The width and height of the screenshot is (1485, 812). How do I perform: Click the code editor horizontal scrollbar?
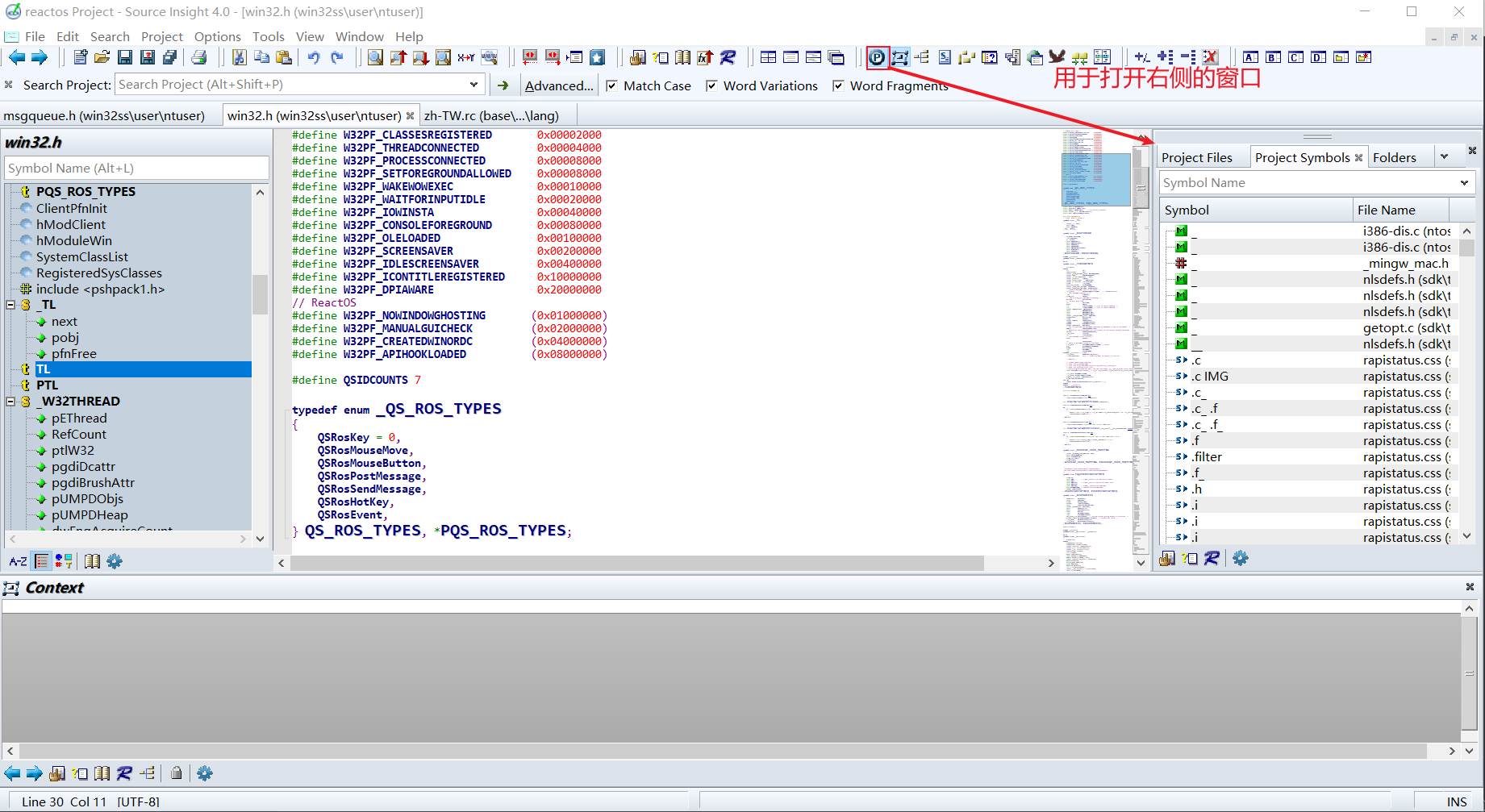point(637,563)
